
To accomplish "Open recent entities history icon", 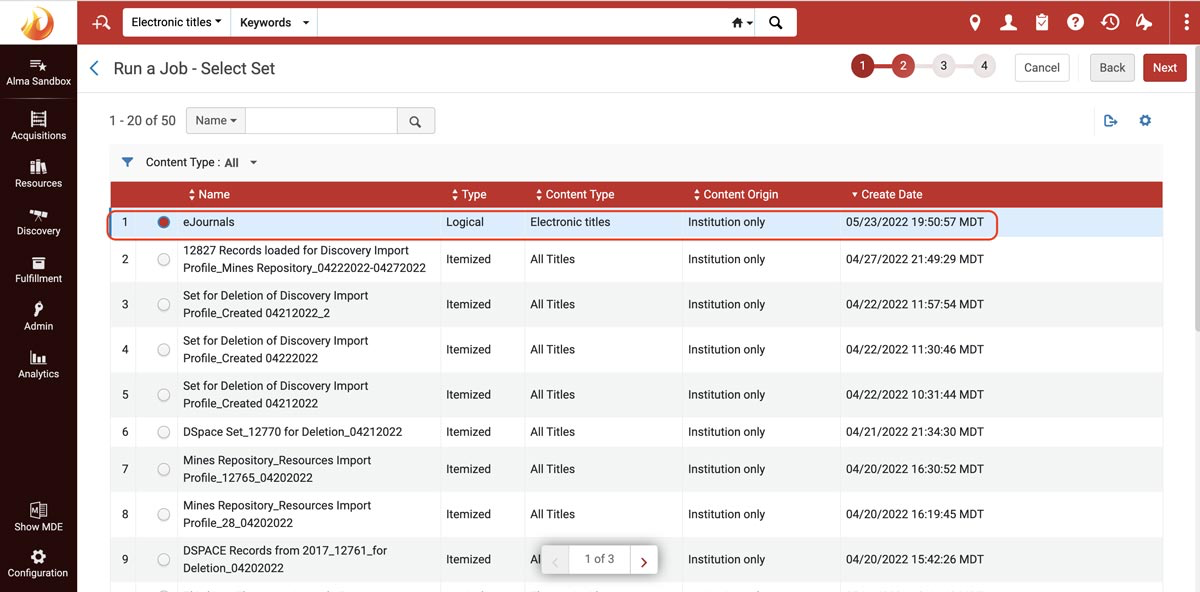I will point(1110,22).
